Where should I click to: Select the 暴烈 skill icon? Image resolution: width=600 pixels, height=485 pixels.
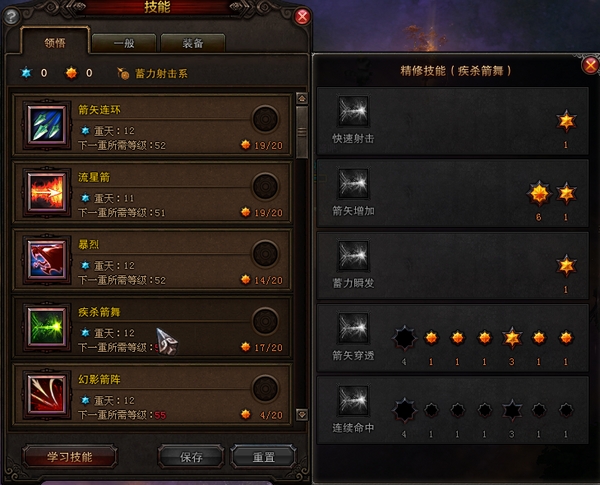click(47, 260)
